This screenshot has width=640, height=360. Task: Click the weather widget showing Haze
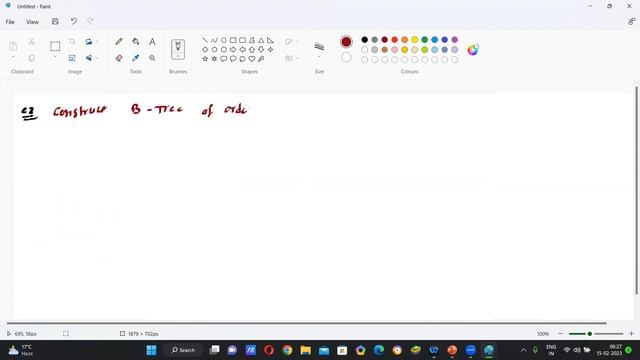tap(20, 350)
